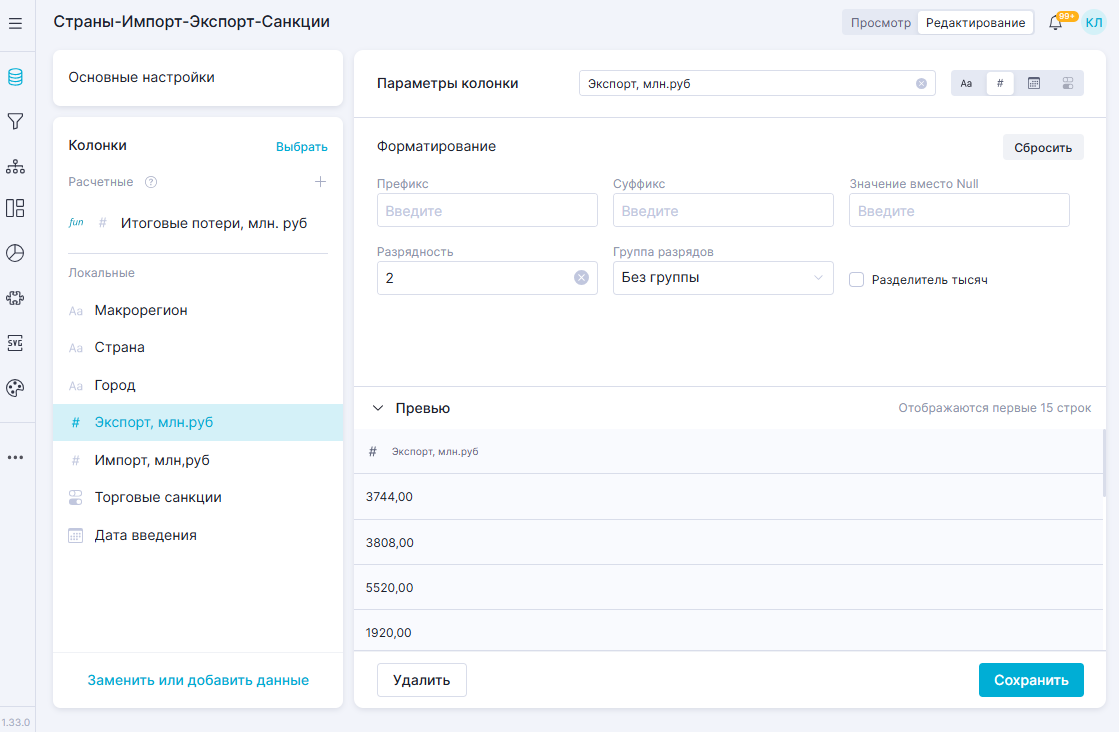Switch column type to date calendar
Viewport: 1119px width, 732px height.
(x=1034, y=83)
